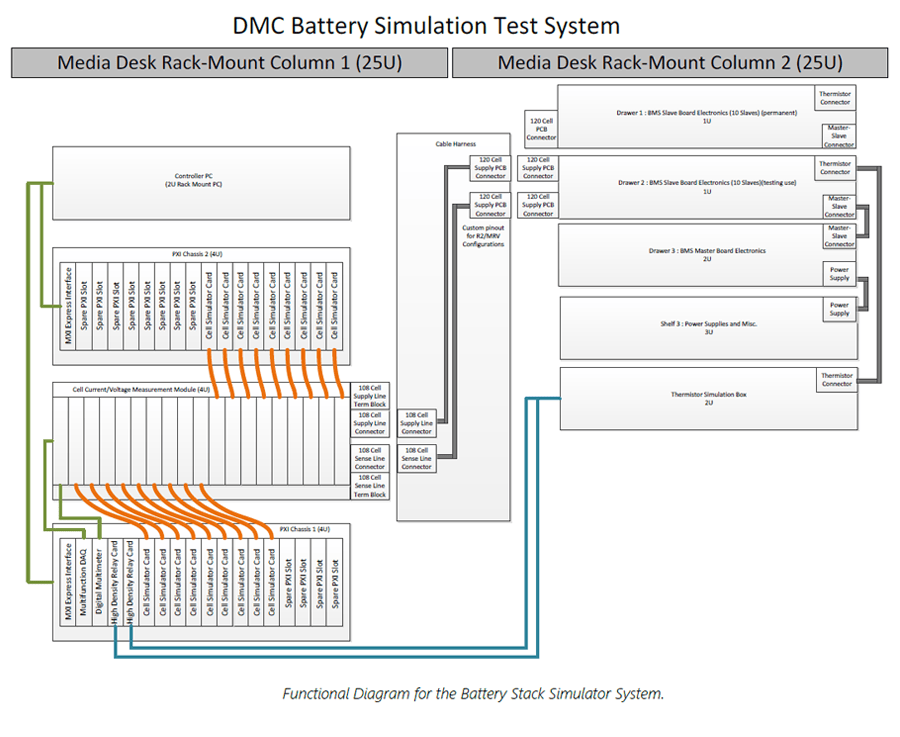Select the 'Media Desk Rack-Mount Column 2 (25U)' header

pos(670,63)
